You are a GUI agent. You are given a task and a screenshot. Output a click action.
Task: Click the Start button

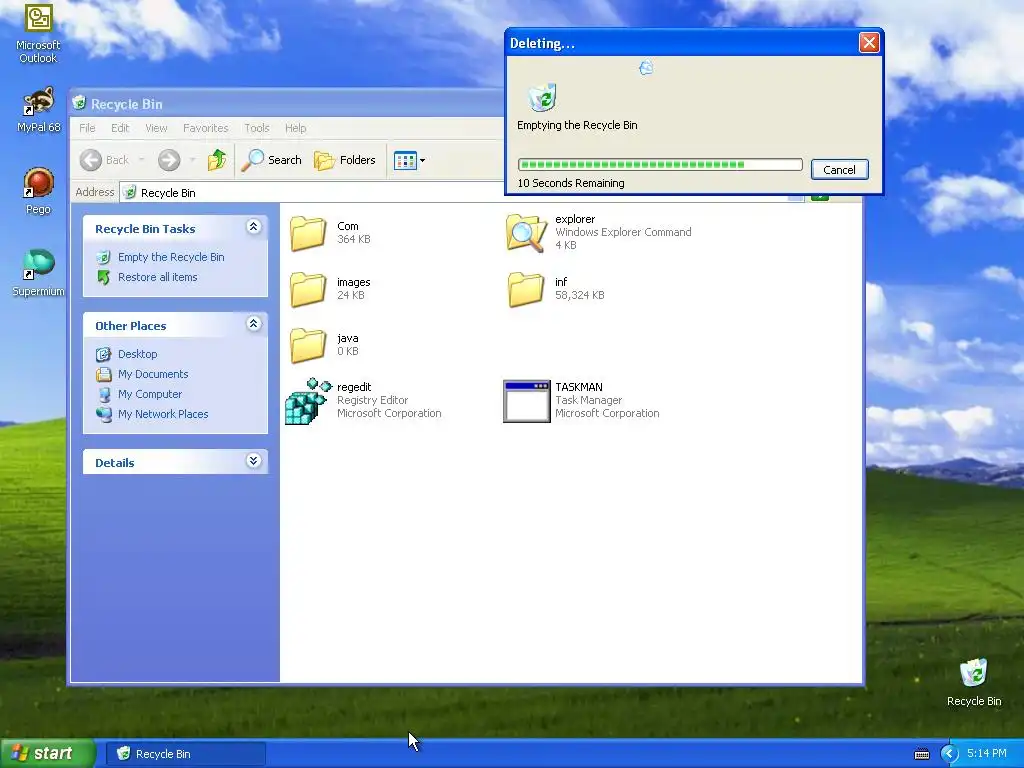click(x=47, y=754)
